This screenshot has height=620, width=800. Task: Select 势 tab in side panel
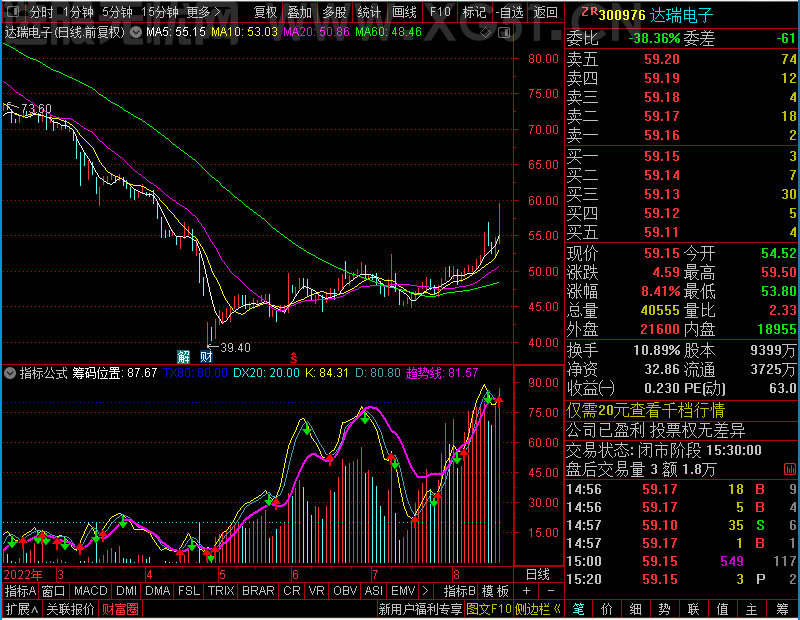665,609
